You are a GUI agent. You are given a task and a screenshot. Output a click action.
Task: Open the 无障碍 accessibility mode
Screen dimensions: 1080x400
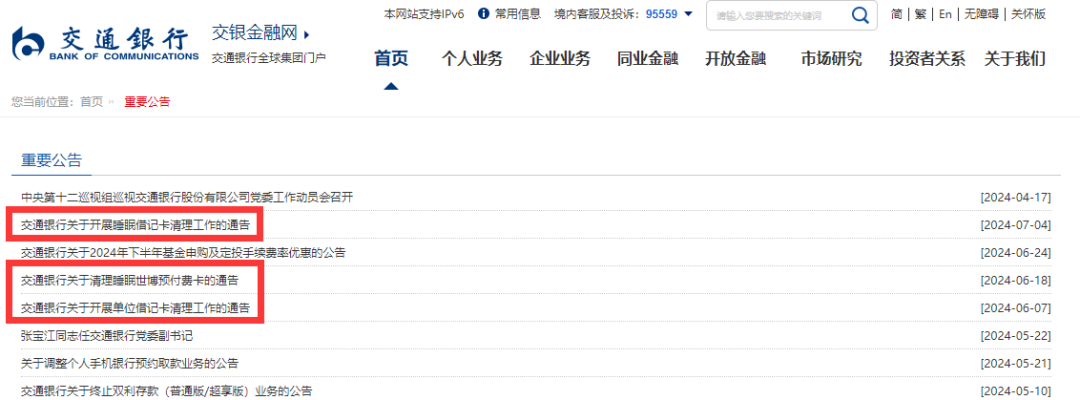click(x=982, y=14)
